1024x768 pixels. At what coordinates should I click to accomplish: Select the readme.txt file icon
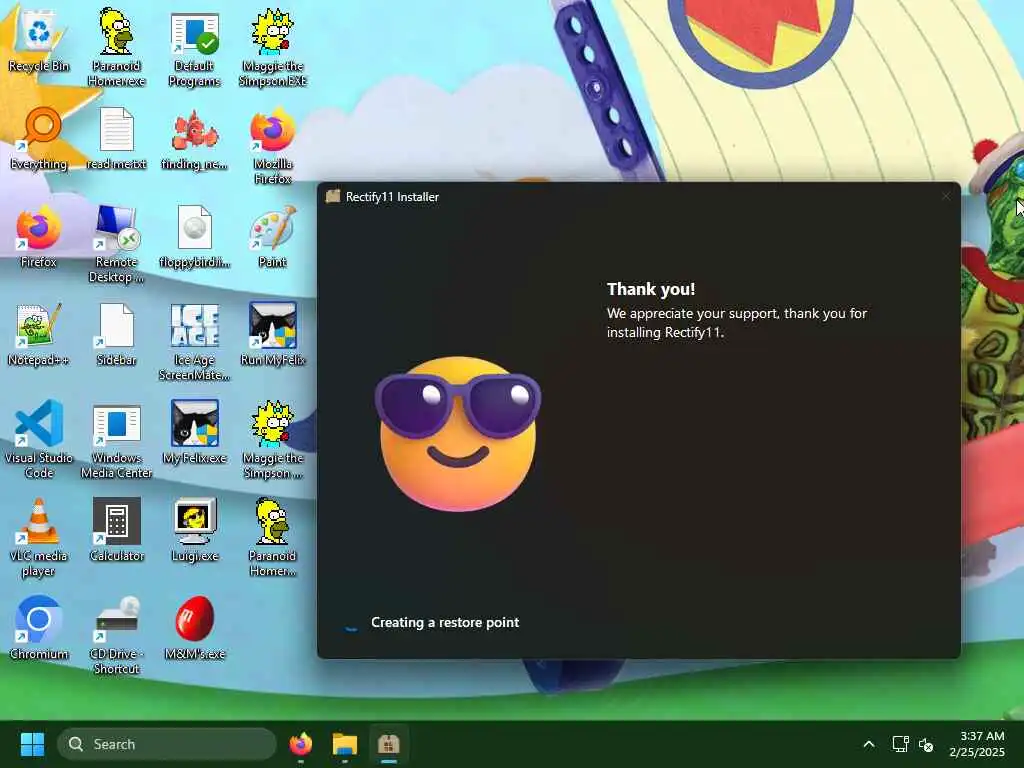116,138
